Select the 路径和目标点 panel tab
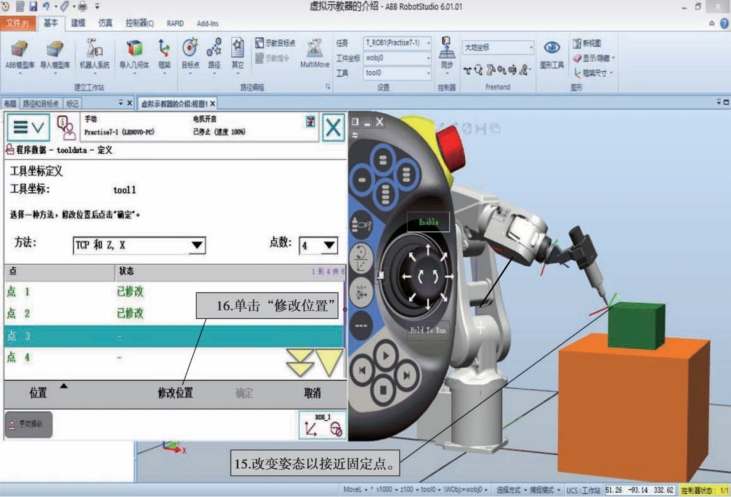 click(x=41, y=104)
